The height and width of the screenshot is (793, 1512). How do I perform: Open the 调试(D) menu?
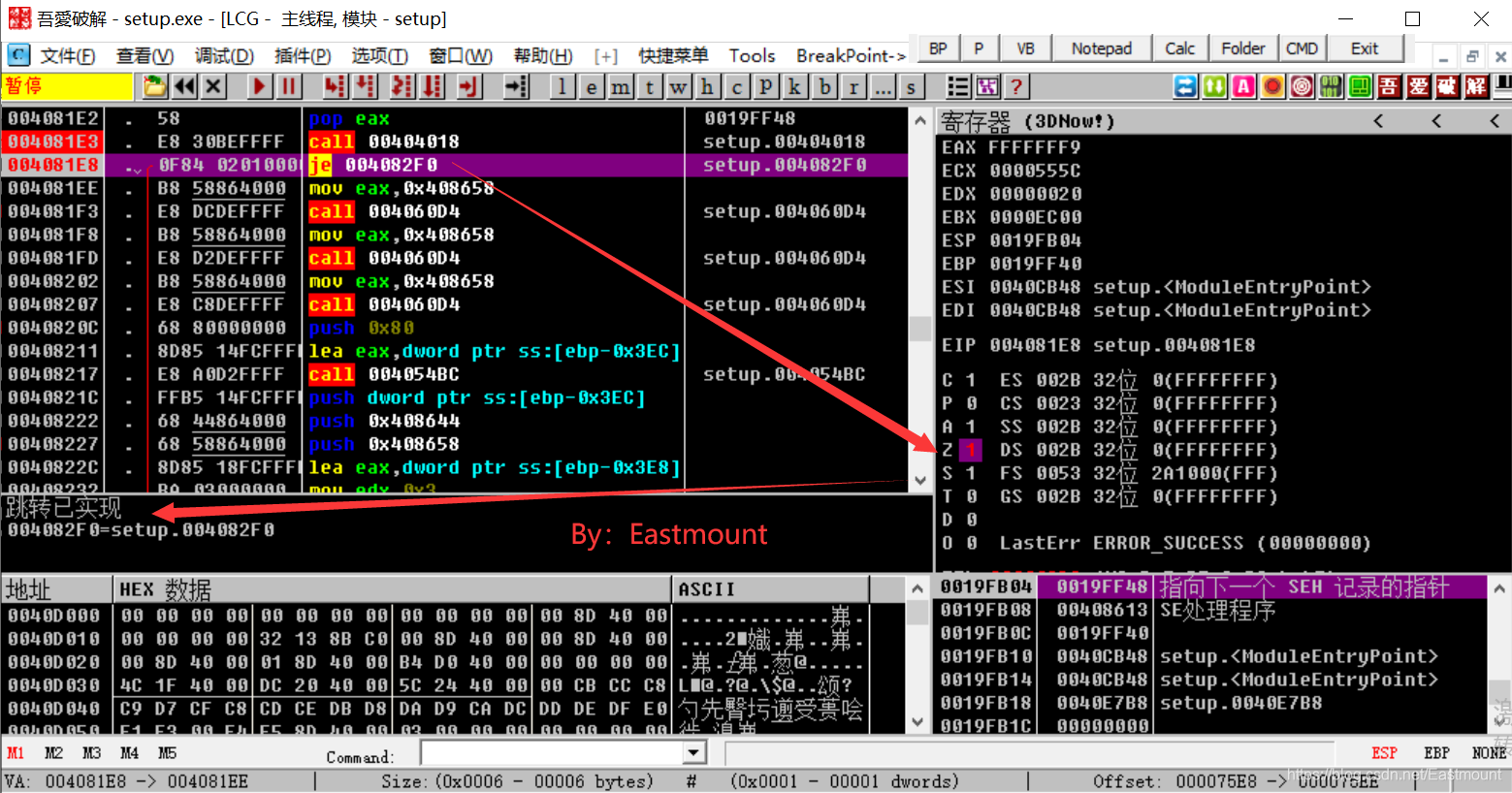click(x=224, y=56)
